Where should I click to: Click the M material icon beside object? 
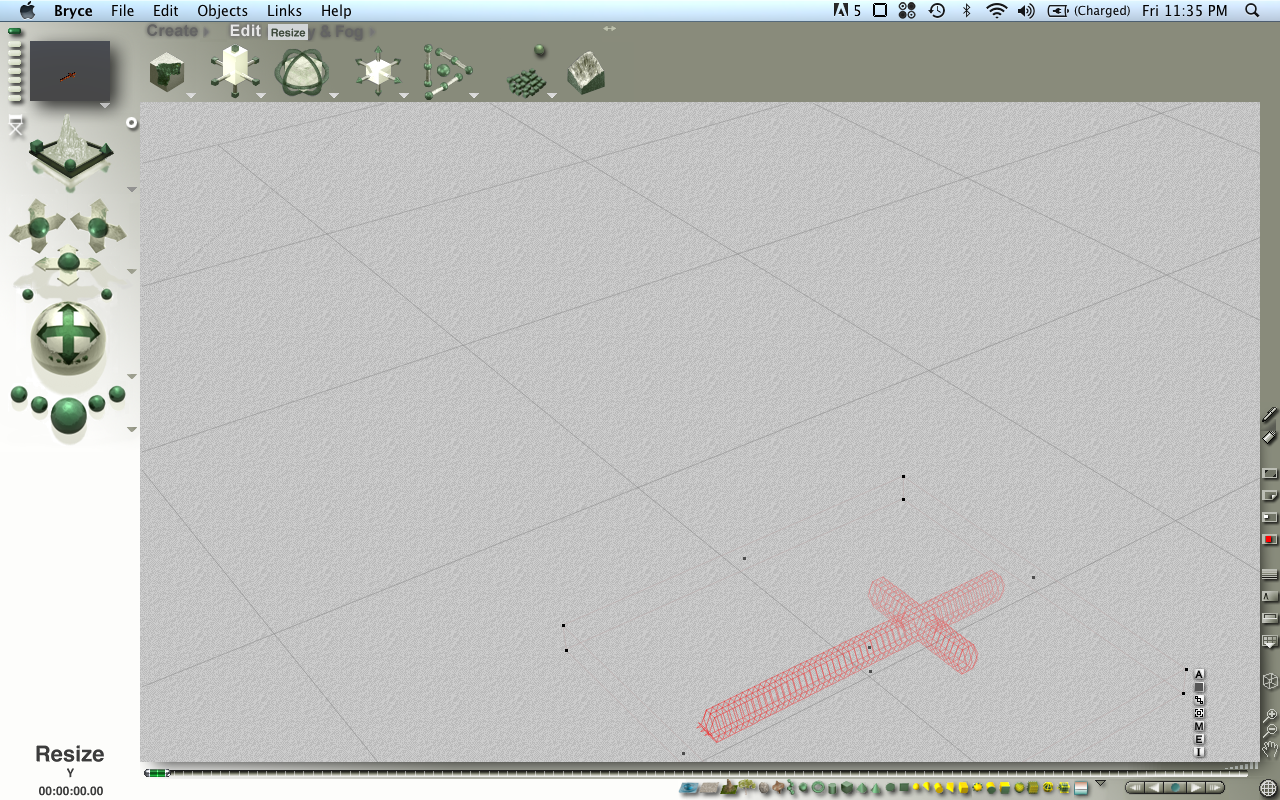tap(1199, 726)
